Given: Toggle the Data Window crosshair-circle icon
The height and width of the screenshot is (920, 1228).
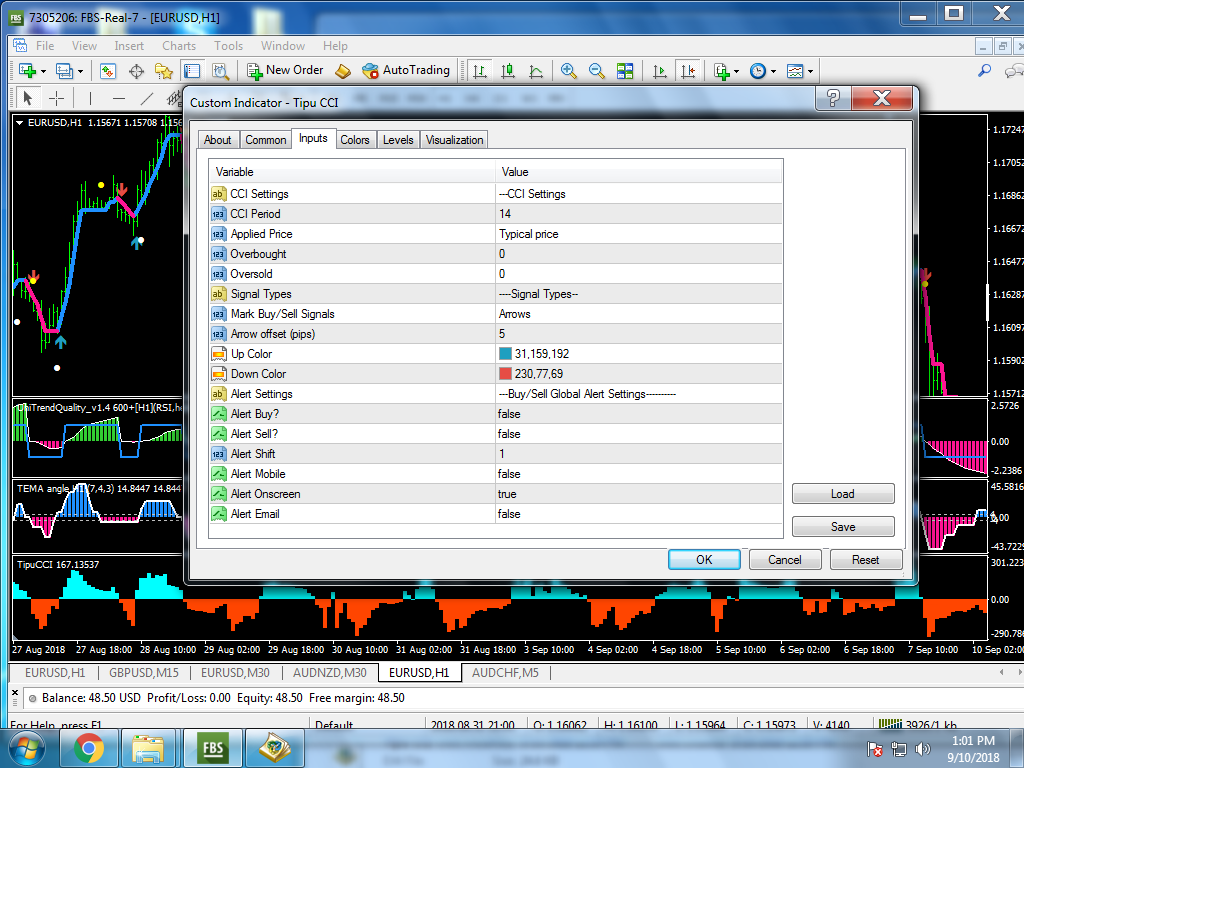Looking at the screenshot, I should pos(136,71).
